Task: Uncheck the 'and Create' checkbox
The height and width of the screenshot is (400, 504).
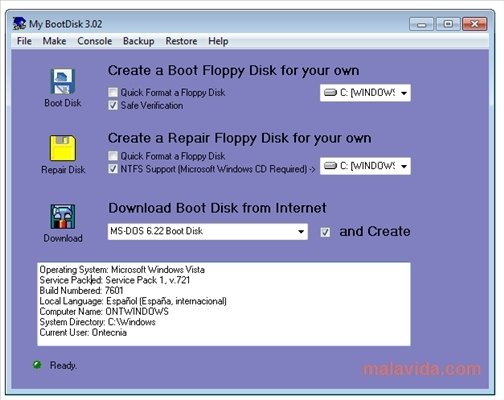Action: pyautogui.click(x=325, y=232)
